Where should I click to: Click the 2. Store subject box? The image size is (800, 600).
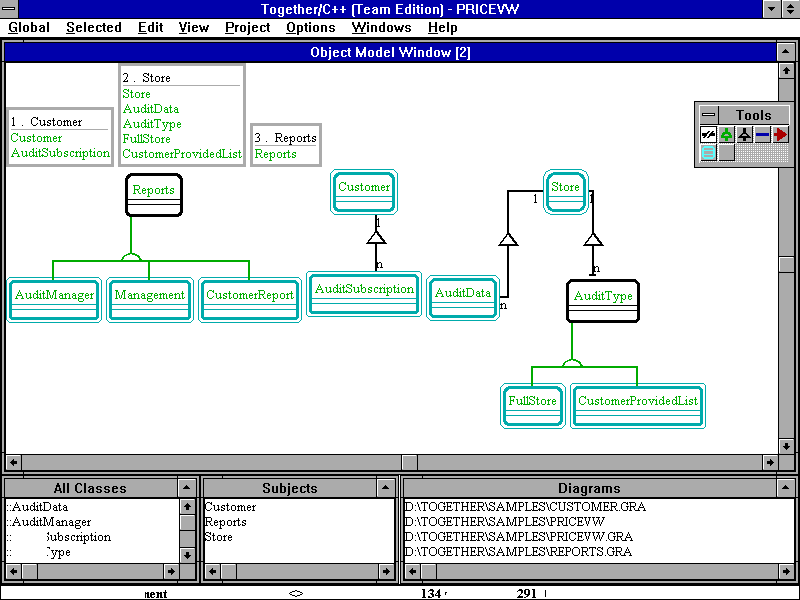click(181, 115)
